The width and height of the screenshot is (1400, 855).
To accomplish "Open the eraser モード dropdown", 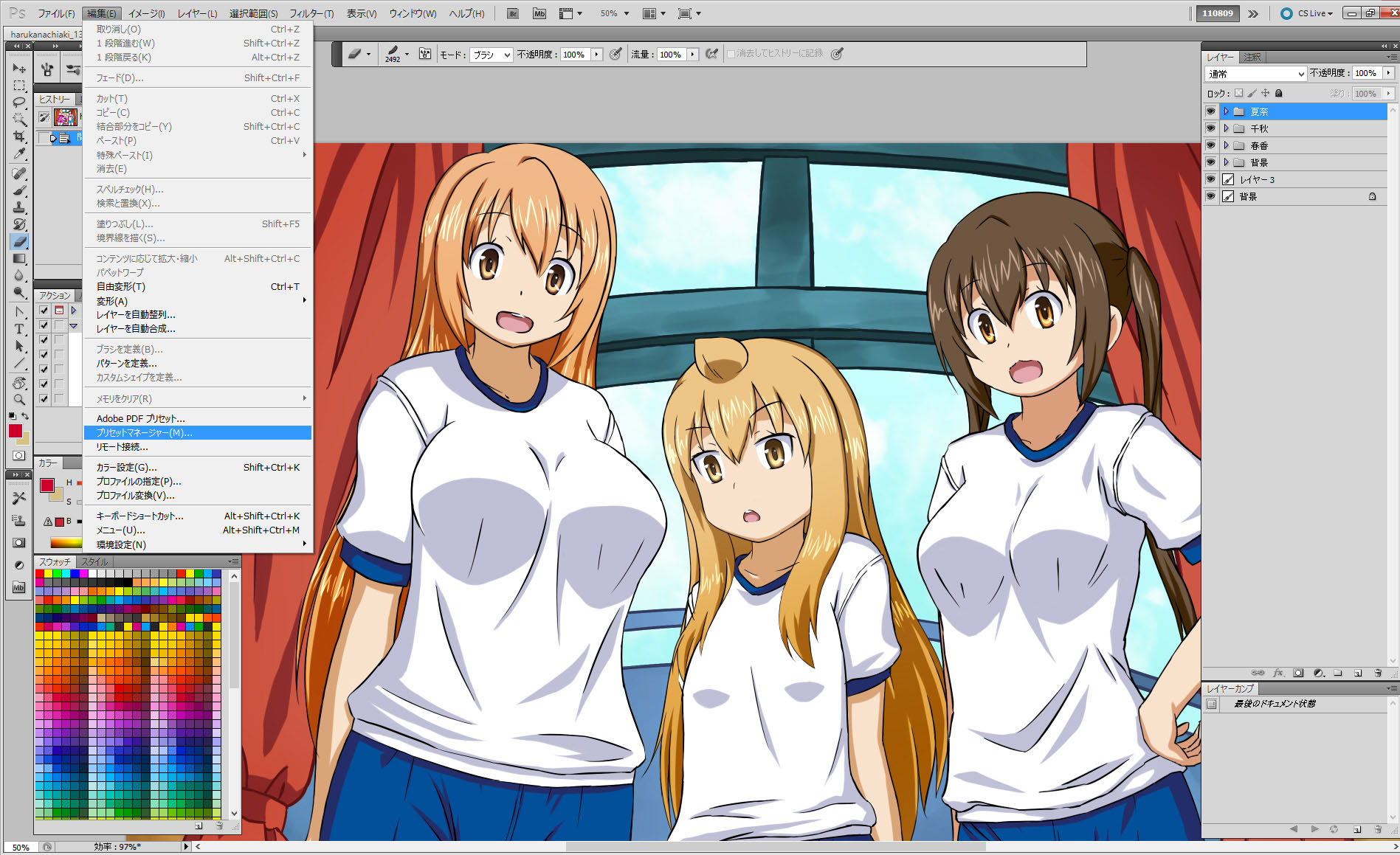I will click(492, 55).
